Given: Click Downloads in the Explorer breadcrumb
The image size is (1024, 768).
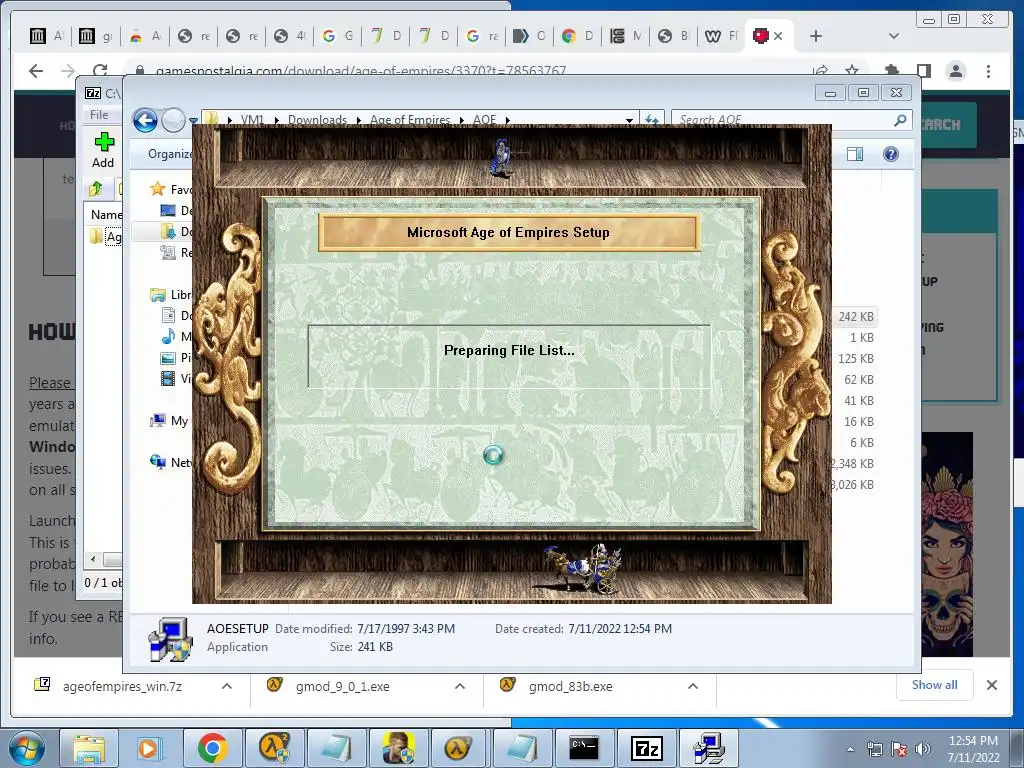Looking at the screenshot, I should point(317,120).
